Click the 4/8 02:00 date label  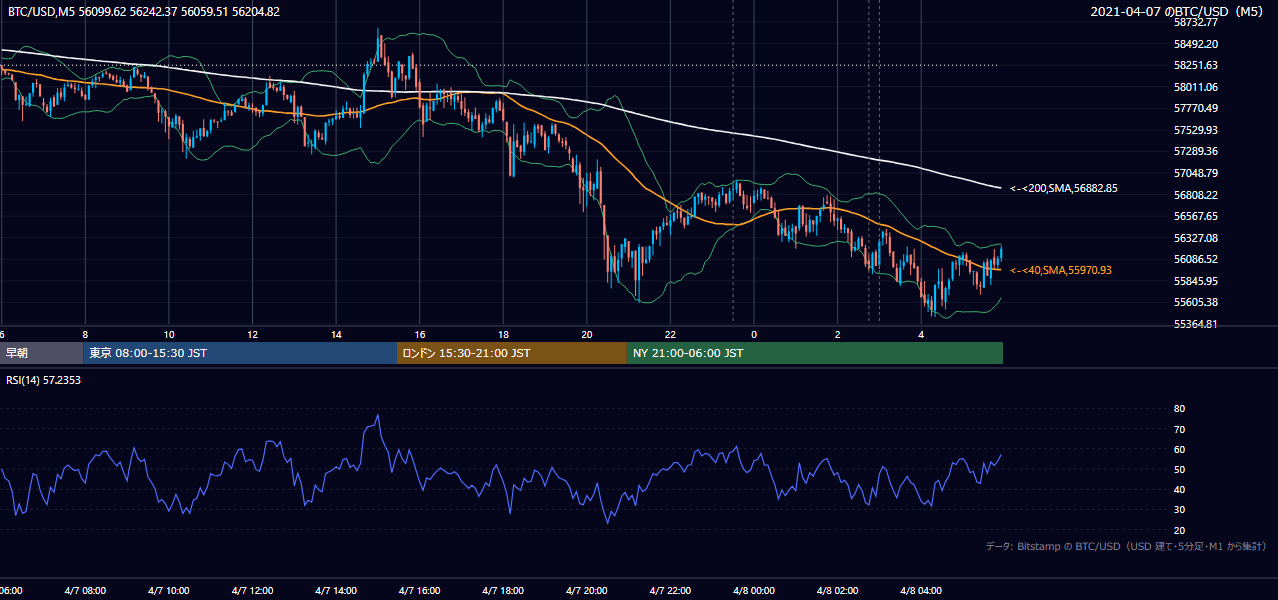tap(838, 591)
